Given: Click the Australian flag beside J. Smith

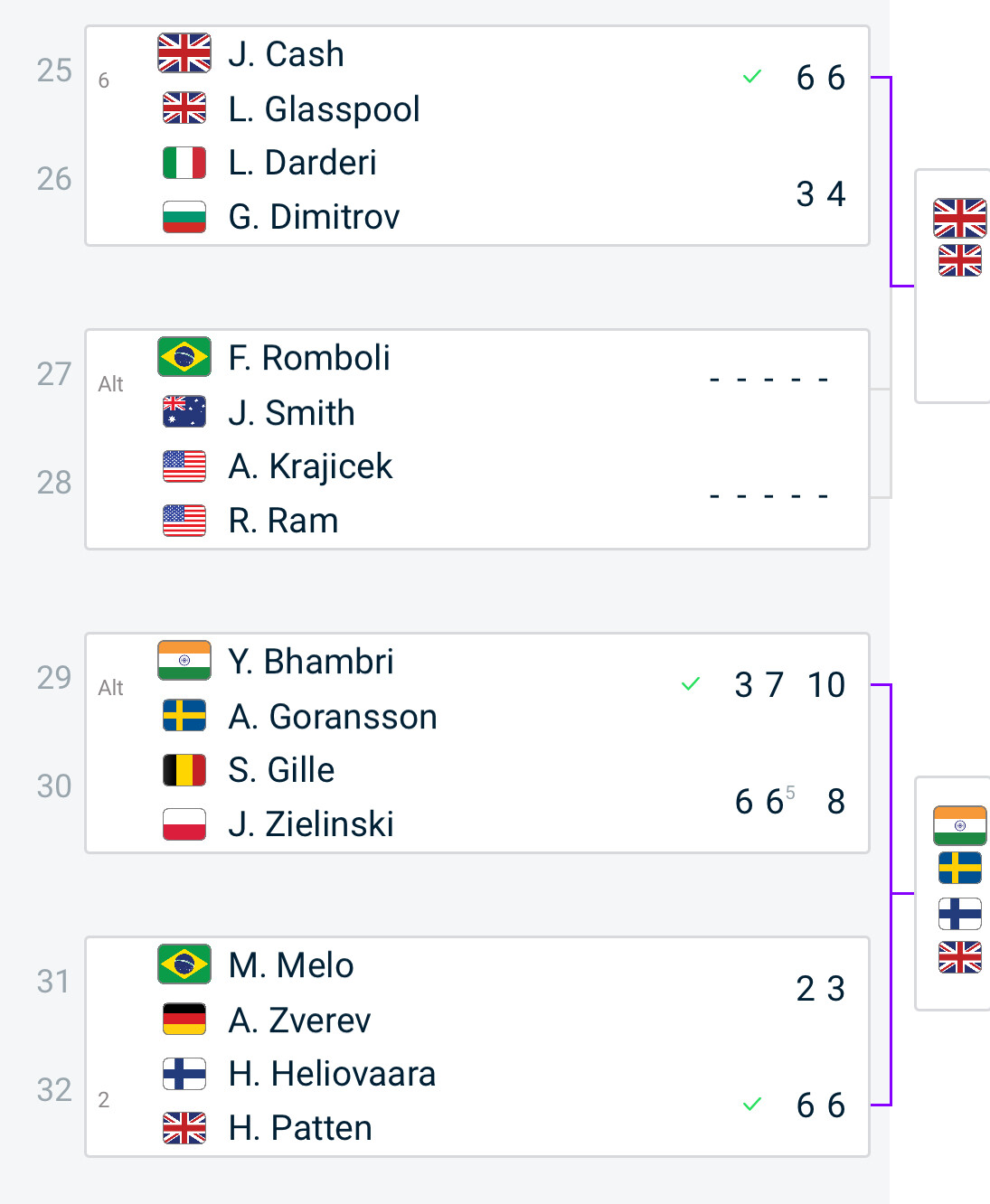Looking at the screenshot, I should pyautogui.click(x=184, y=412).
